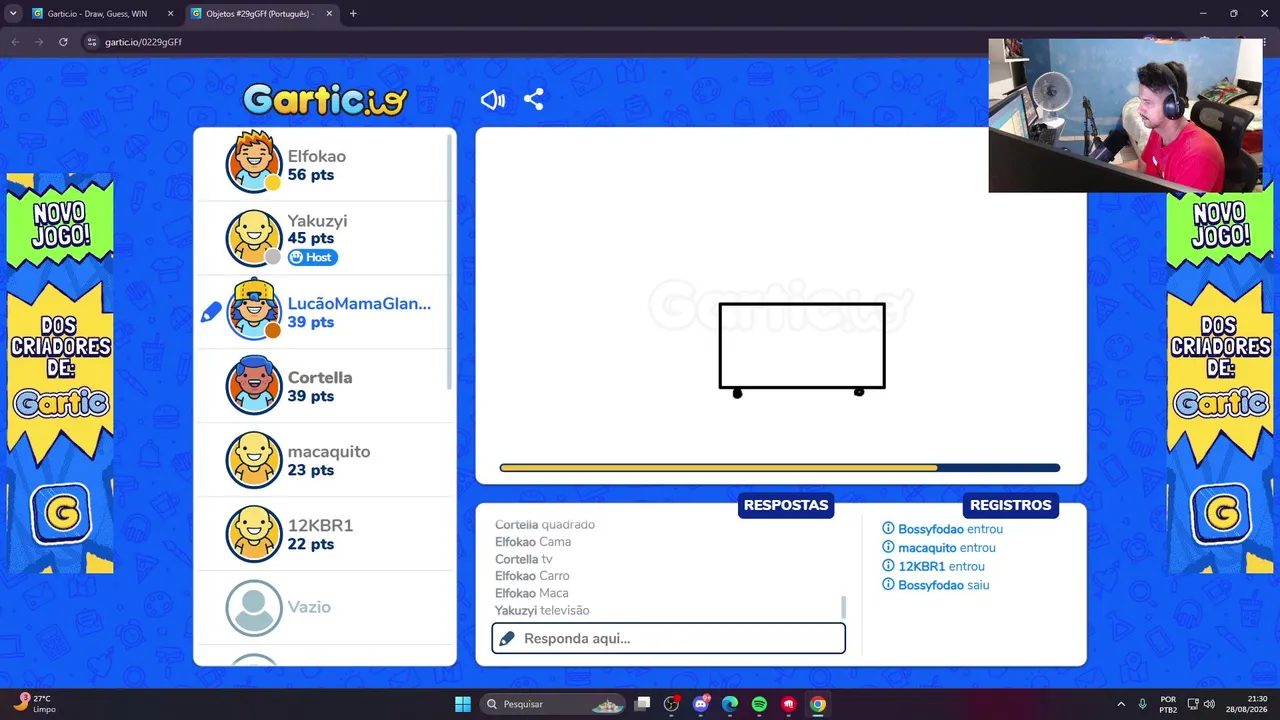Mute game sound via speaker icon
The width and height of the screenshot is (1280, 720).
pos(493,100)
